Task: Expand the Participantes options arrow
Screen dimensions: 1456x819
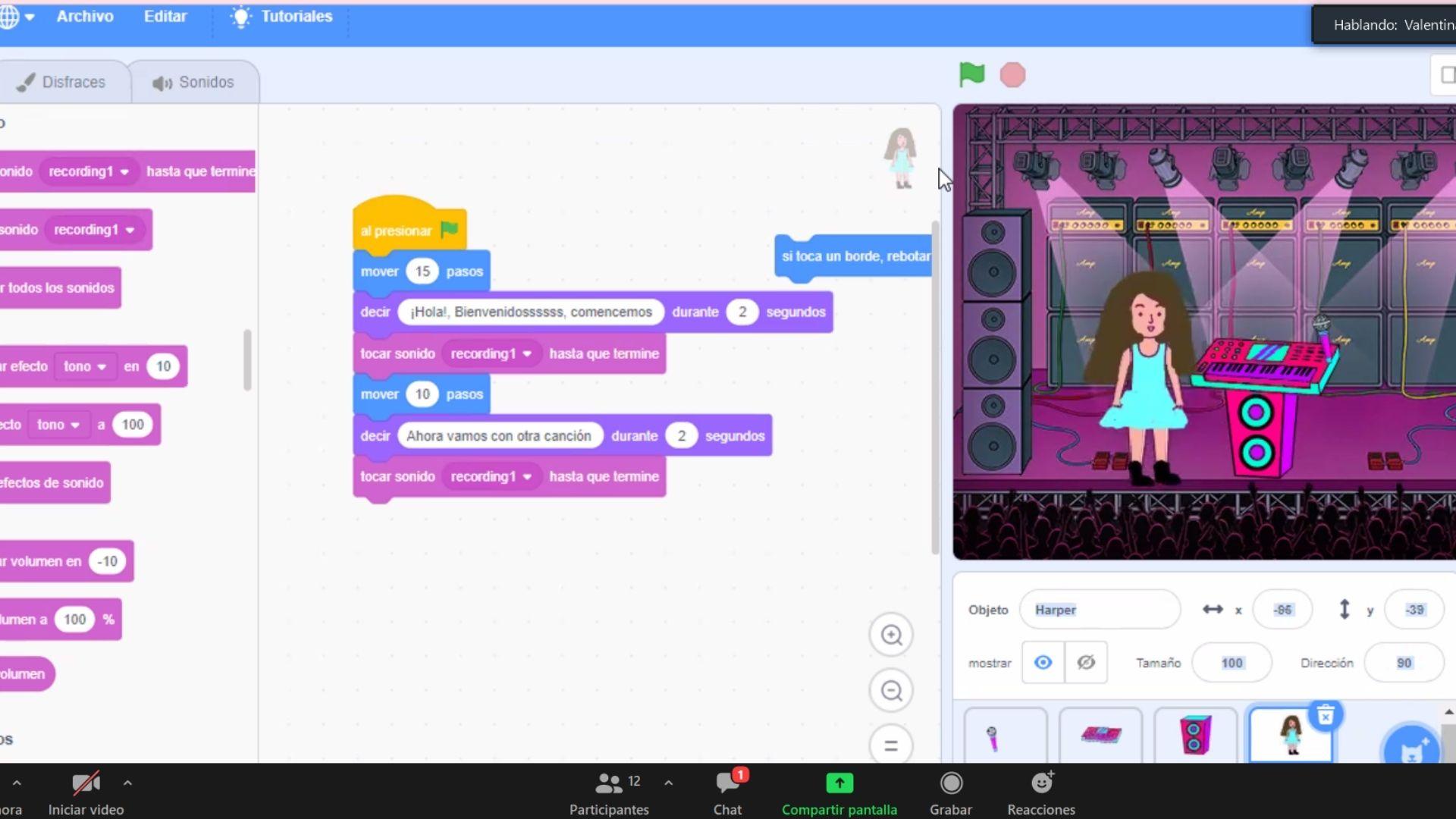Action: pyautogui.click(x=668, y=783)
